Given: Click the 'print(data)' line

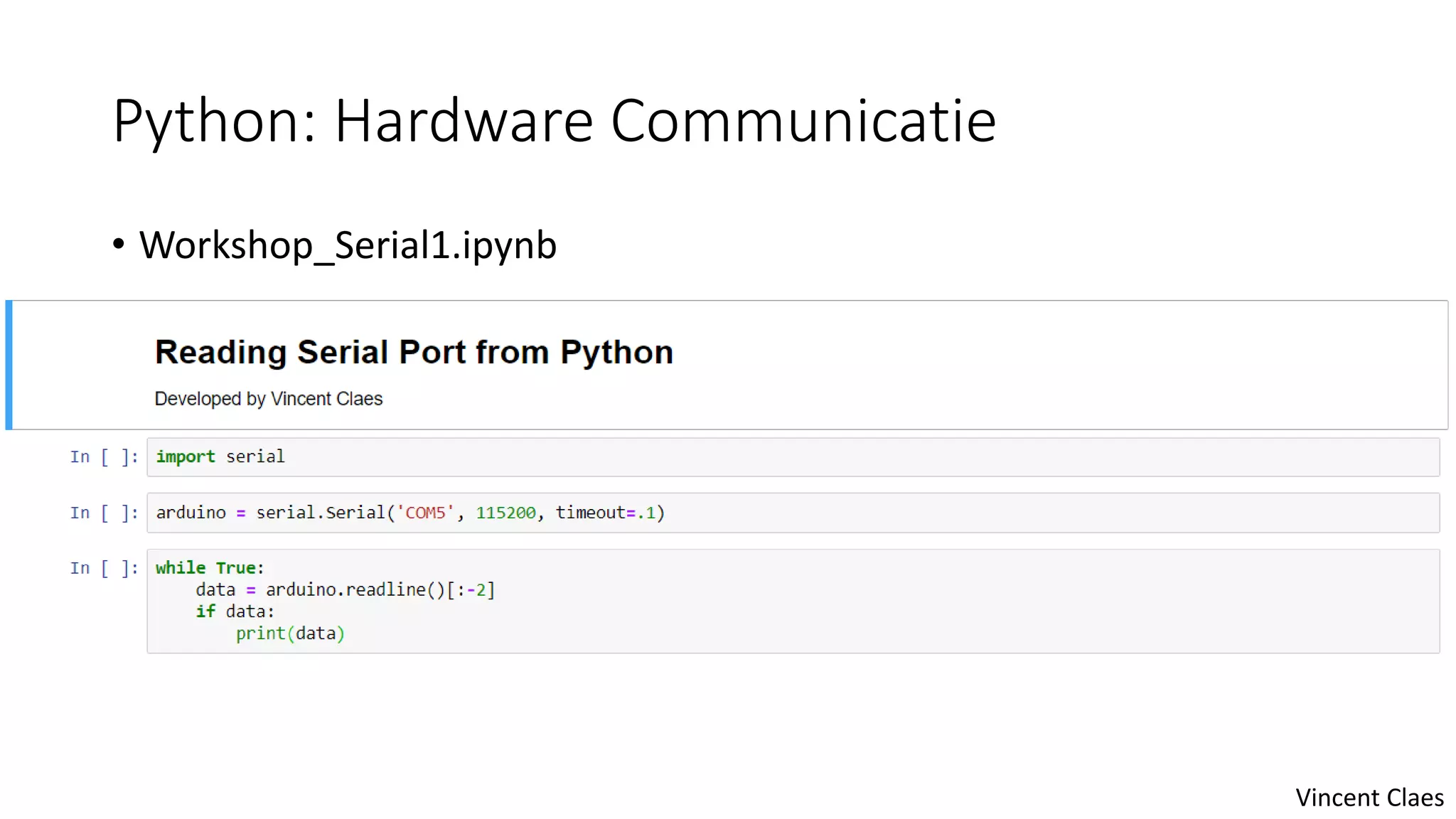Looking at the screenshot, I should click(290, 633).
